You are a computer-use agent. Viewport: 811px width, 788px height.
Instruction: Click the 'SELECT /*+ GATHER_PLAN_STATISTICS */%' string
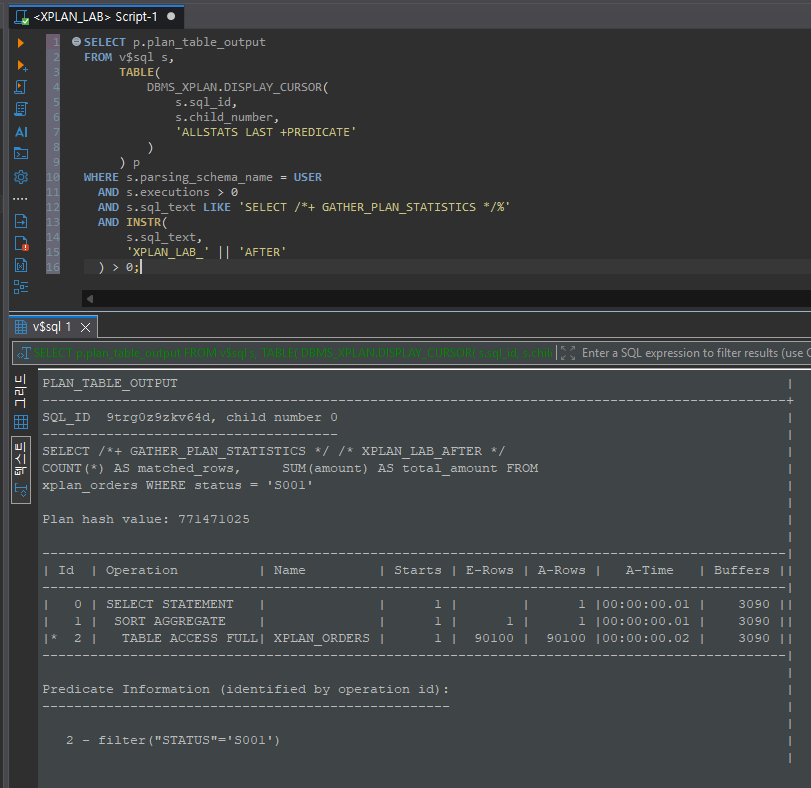point(374,207)
